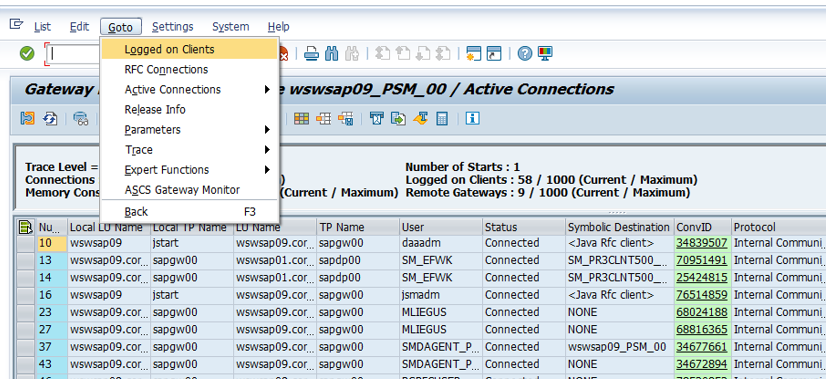This screenshot has height=385, width=830.
Task: Click the Find binoculars icon
Action: 331,53
